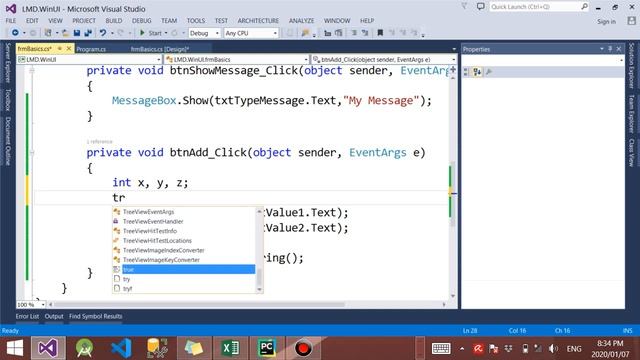Click the Start debugging button
The width and height of the screenshot is (640, 360).
[151, 33]
